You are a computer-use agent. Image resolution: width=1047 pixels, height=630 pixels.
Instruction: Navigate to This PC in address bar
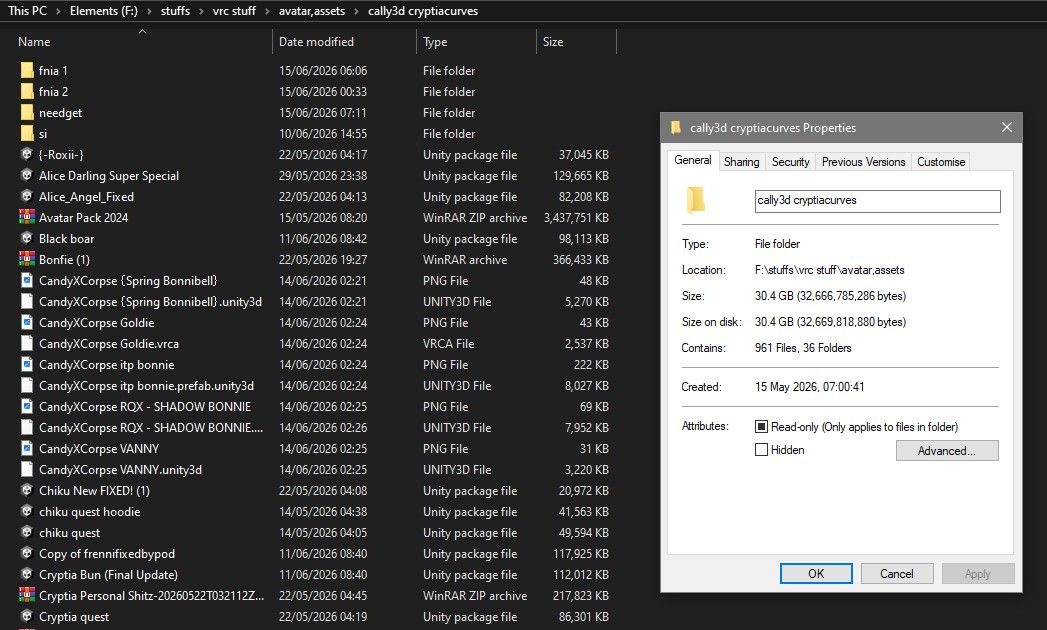27,11
